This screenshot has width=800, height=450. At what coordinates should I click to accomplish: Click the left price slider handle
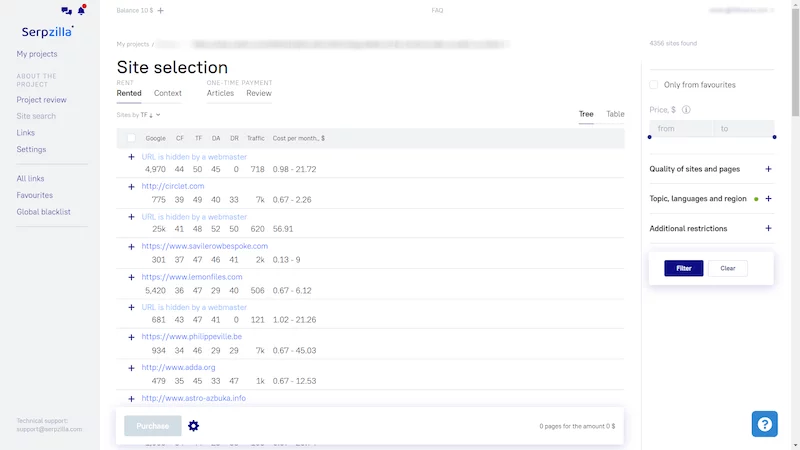[x=650, y=137]
